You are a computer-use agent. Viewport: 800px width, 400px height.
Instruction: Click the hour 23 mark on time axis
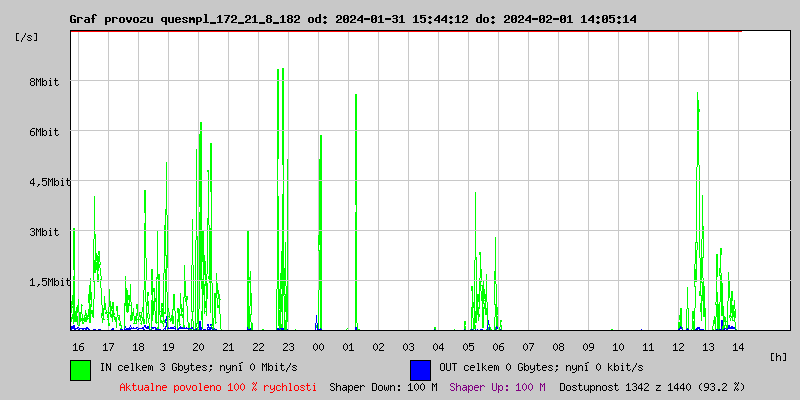click(288, 346)
